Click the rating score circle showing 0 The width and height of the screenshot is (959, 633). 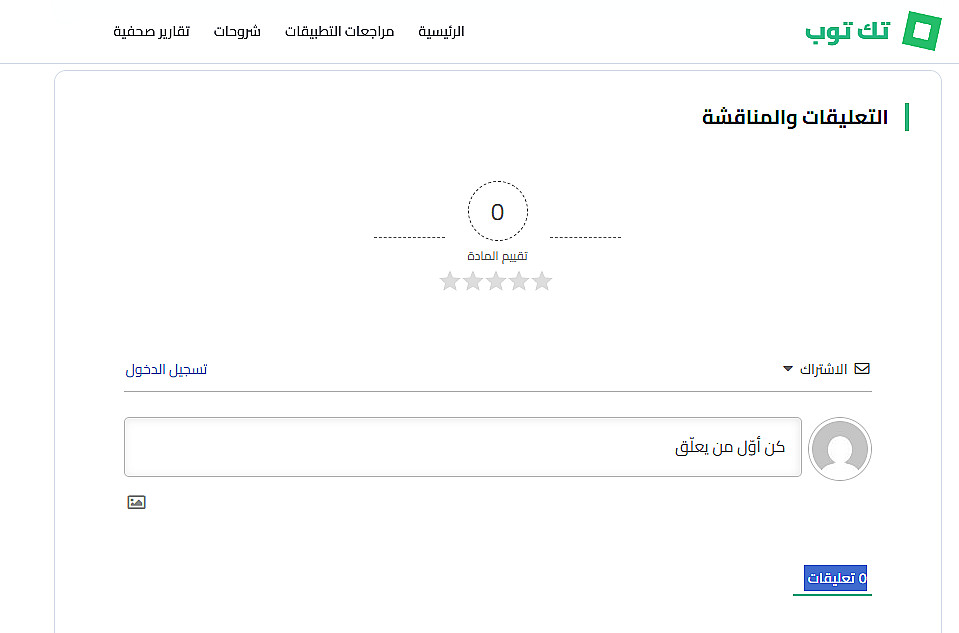click(x=498, y=212)
